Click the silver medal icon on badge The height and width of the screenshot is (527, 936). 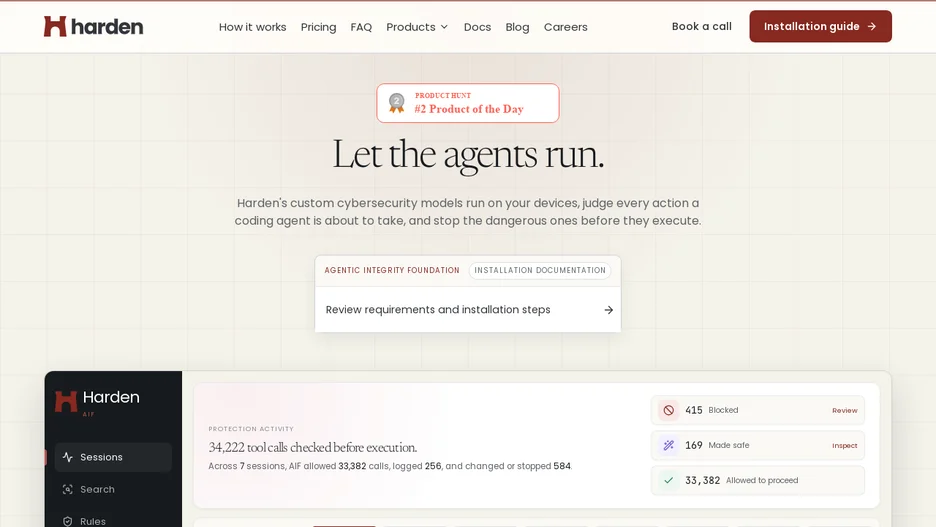point(396,103)
